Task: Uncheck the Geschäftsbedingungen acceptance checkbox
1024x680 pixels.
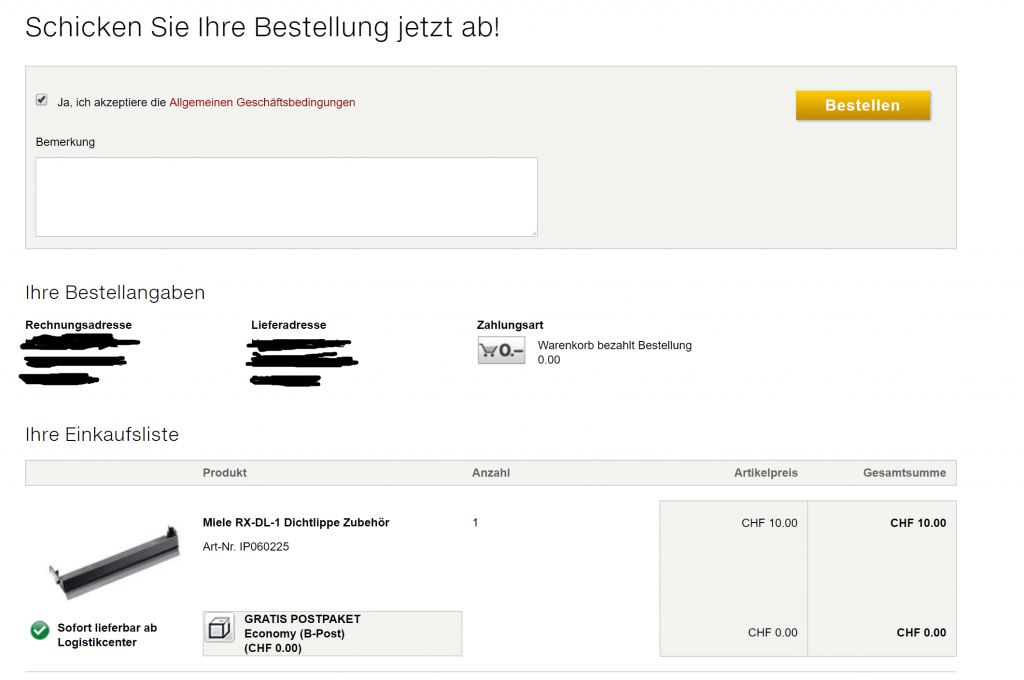Action: [x=41, y=99]
